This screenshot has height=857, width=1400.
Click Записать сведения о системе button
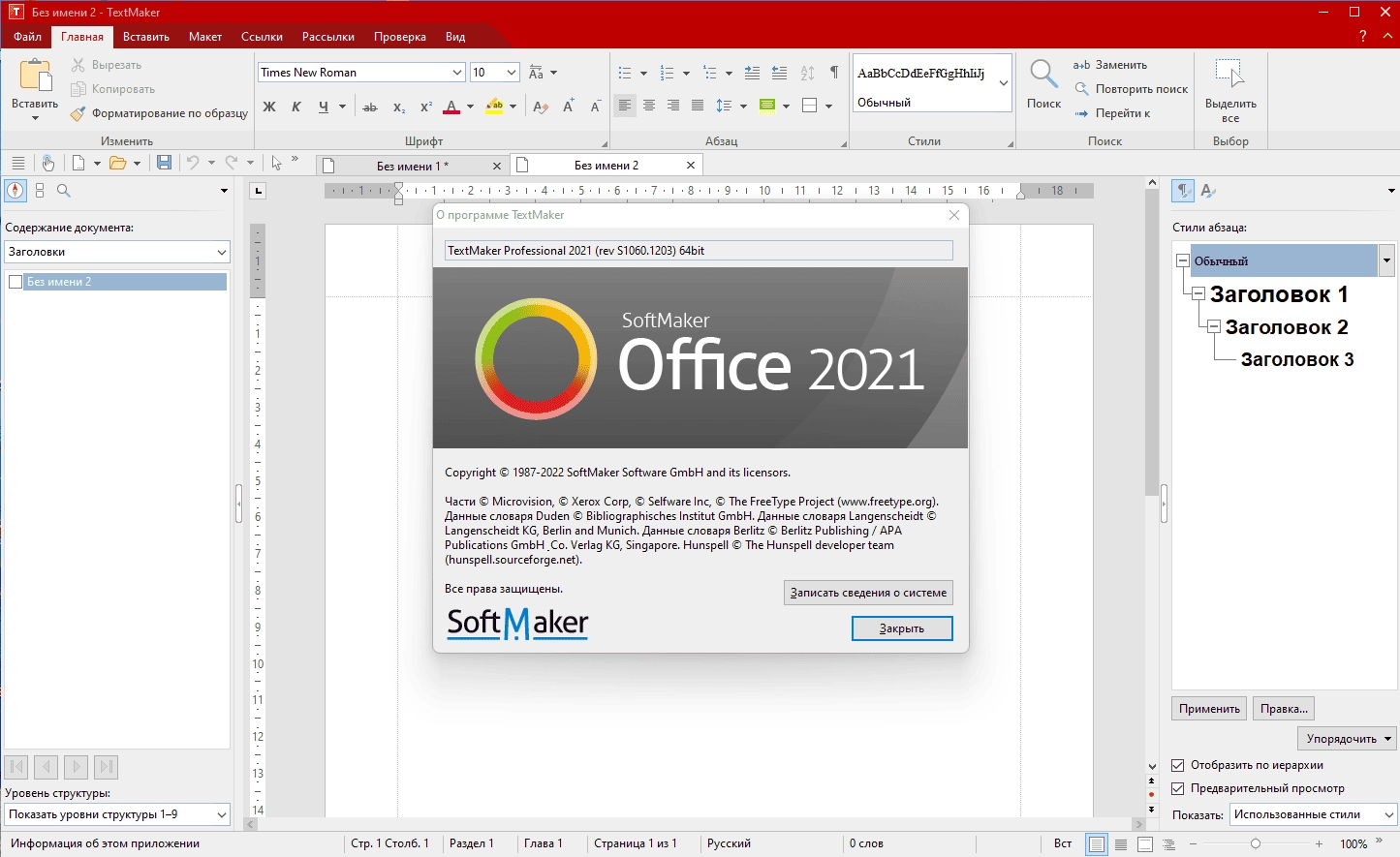(868, 593)
